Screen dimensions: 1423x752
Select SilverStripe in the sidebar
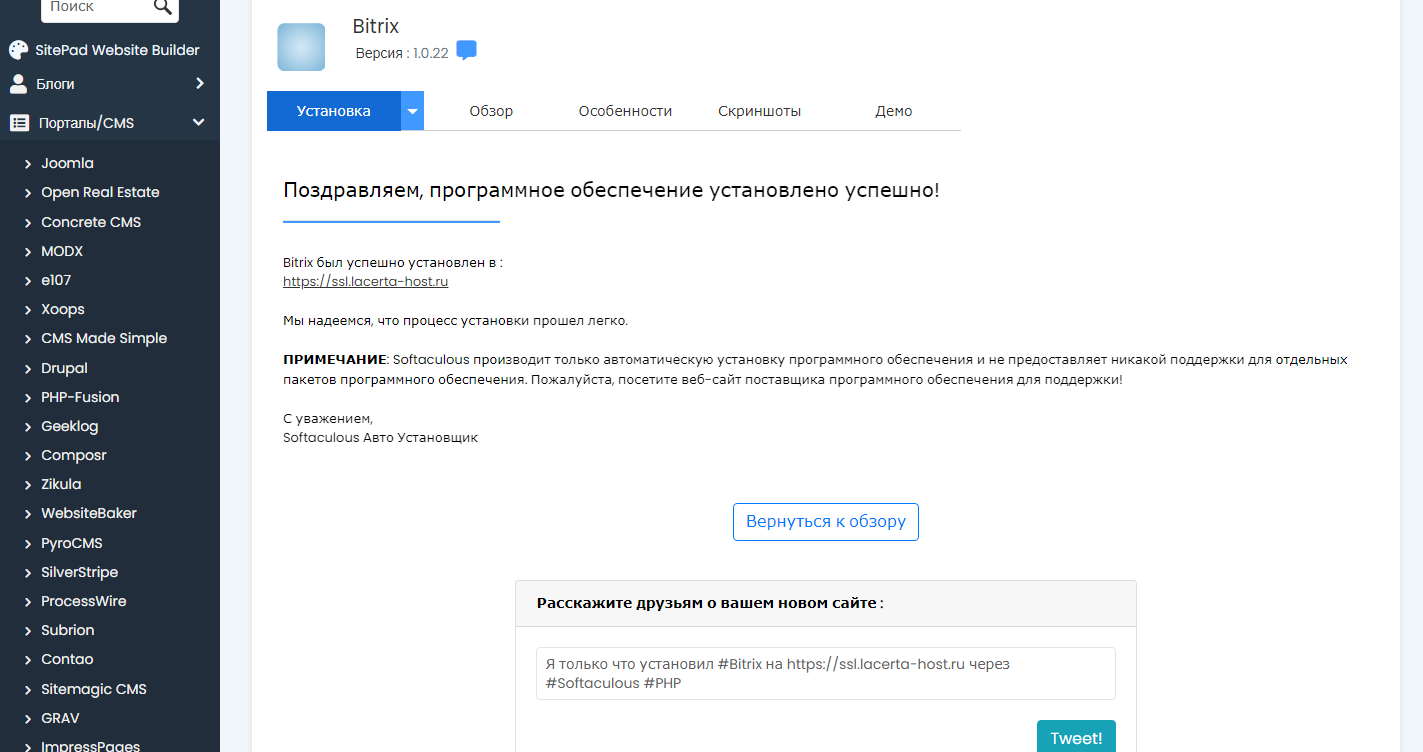(x=80, y=572)
